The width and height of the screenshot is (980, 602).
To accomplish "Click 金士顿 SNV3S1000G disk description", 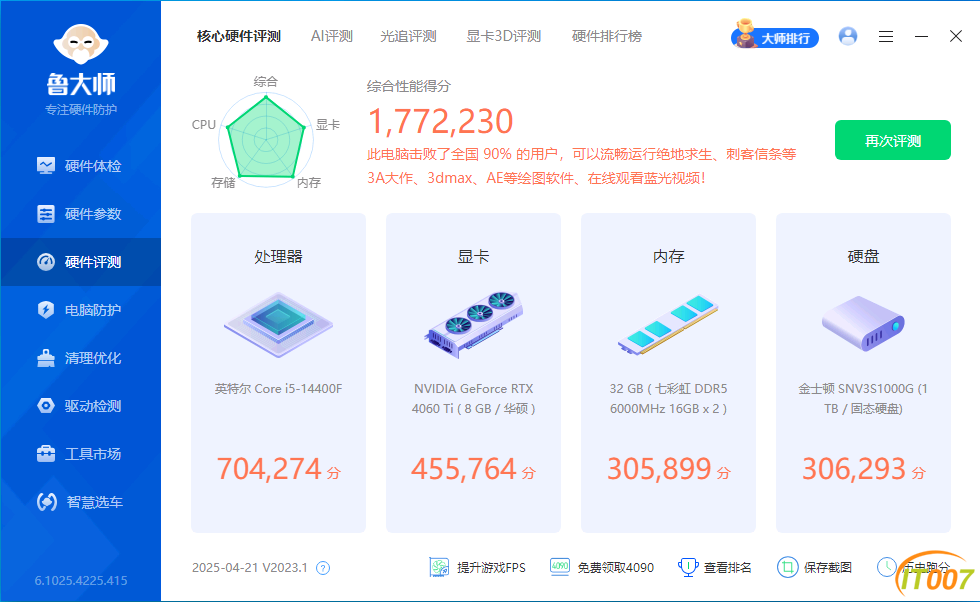I will point(863,399).
